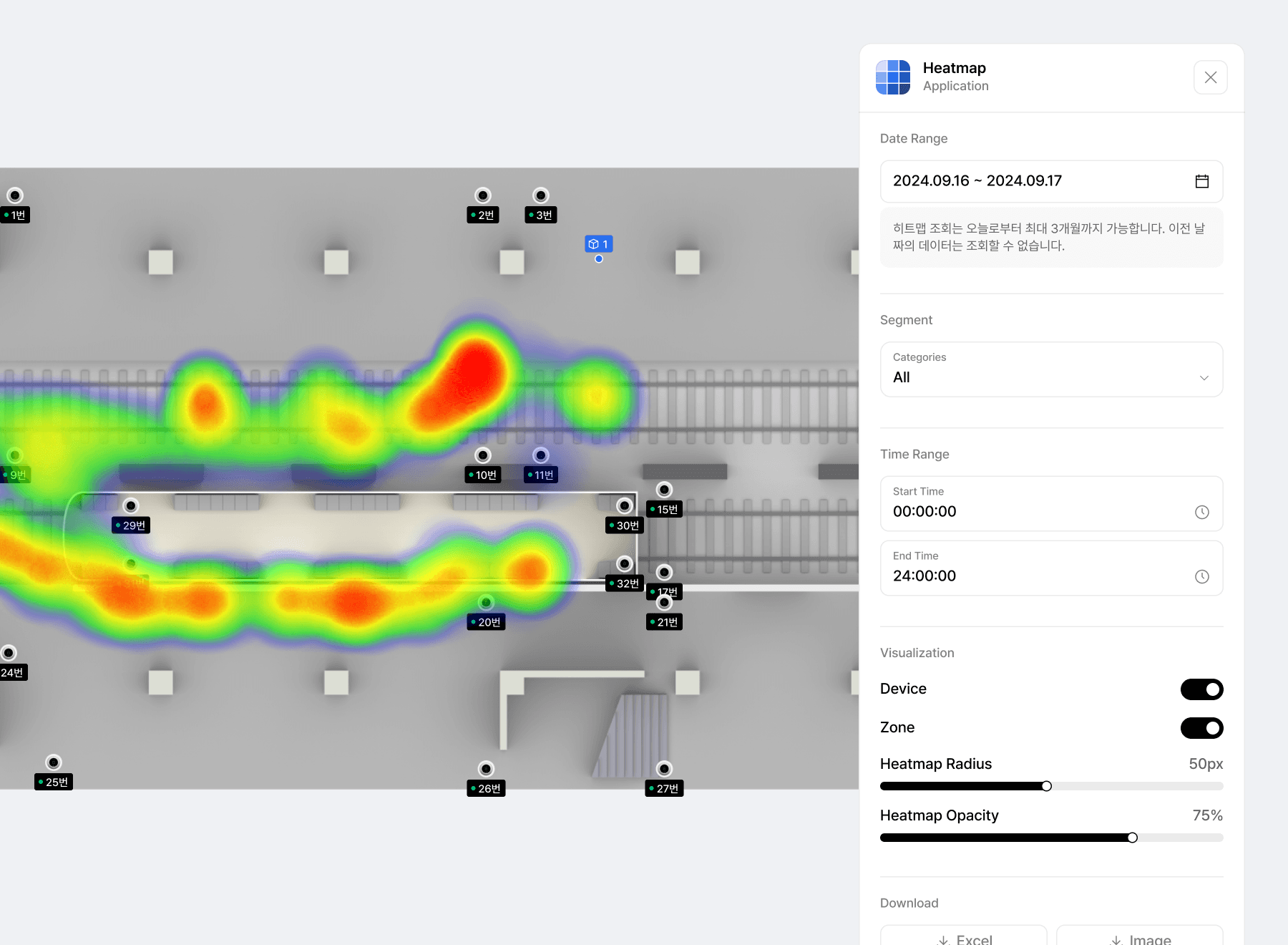Close the Heatmap application panel
This screenshot has height=945, width=1288.
click(x=1210, y=77)
